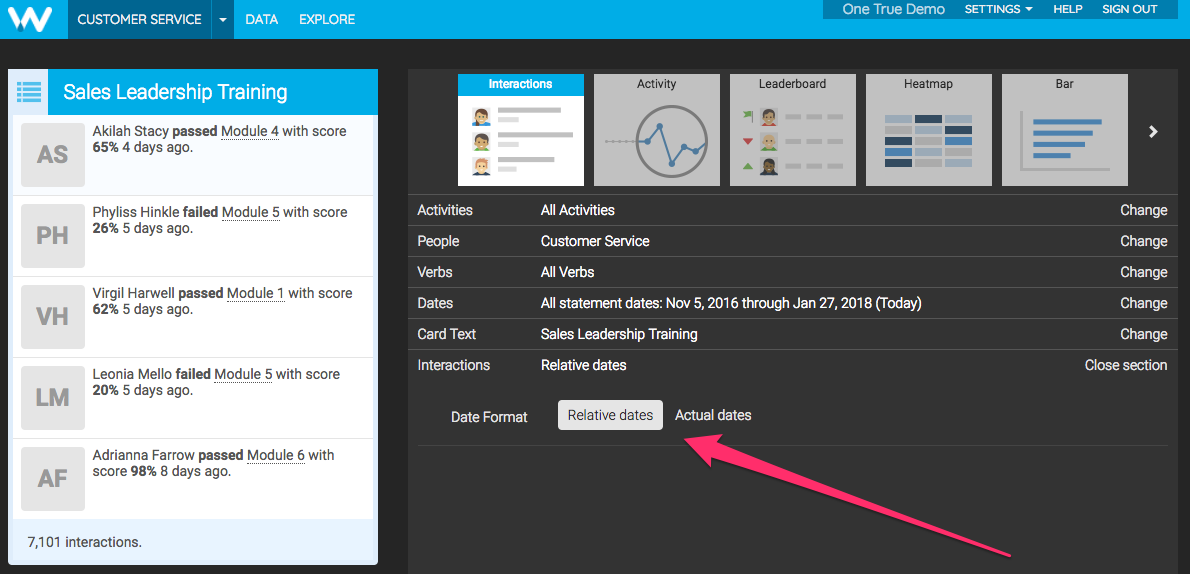Go to the Explore menu item
This screenshot has width=1190, height=574.
point(327,20)
